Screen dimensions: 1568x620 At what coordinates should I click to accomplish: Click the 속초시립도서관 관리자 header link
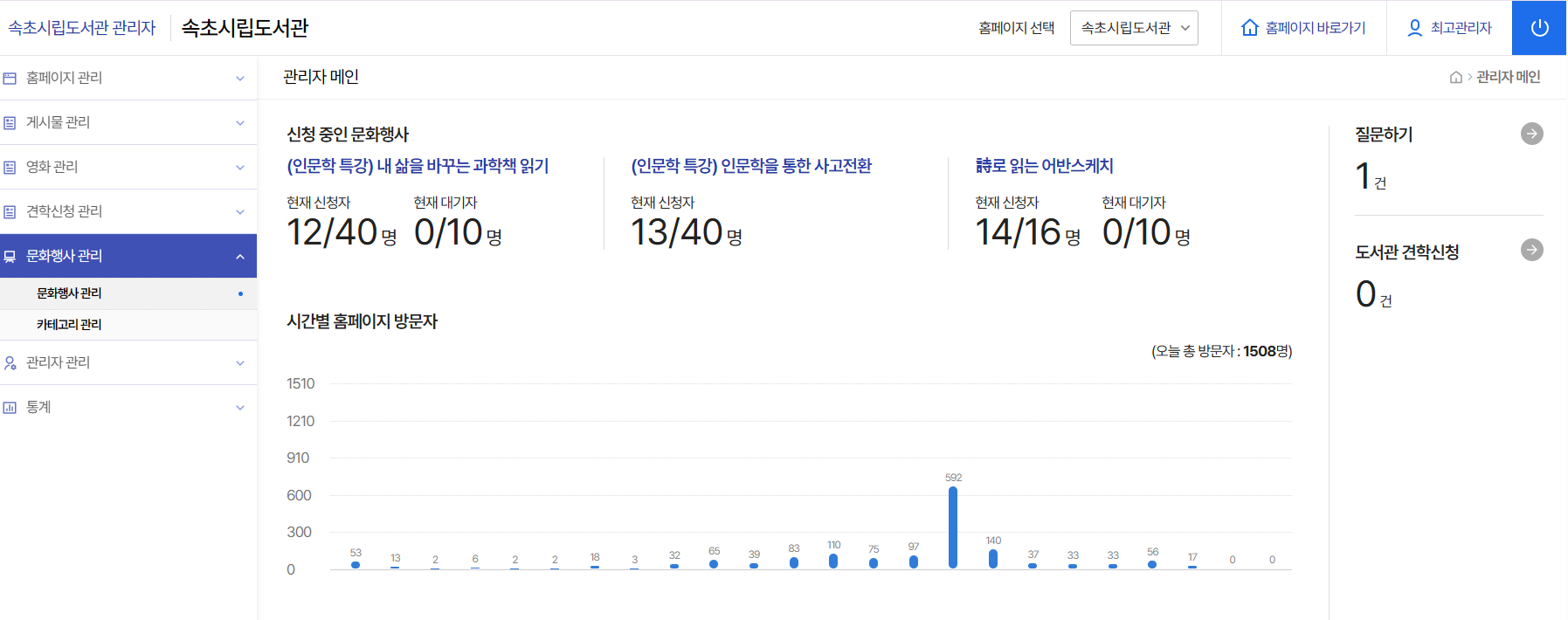coord(82,28)
